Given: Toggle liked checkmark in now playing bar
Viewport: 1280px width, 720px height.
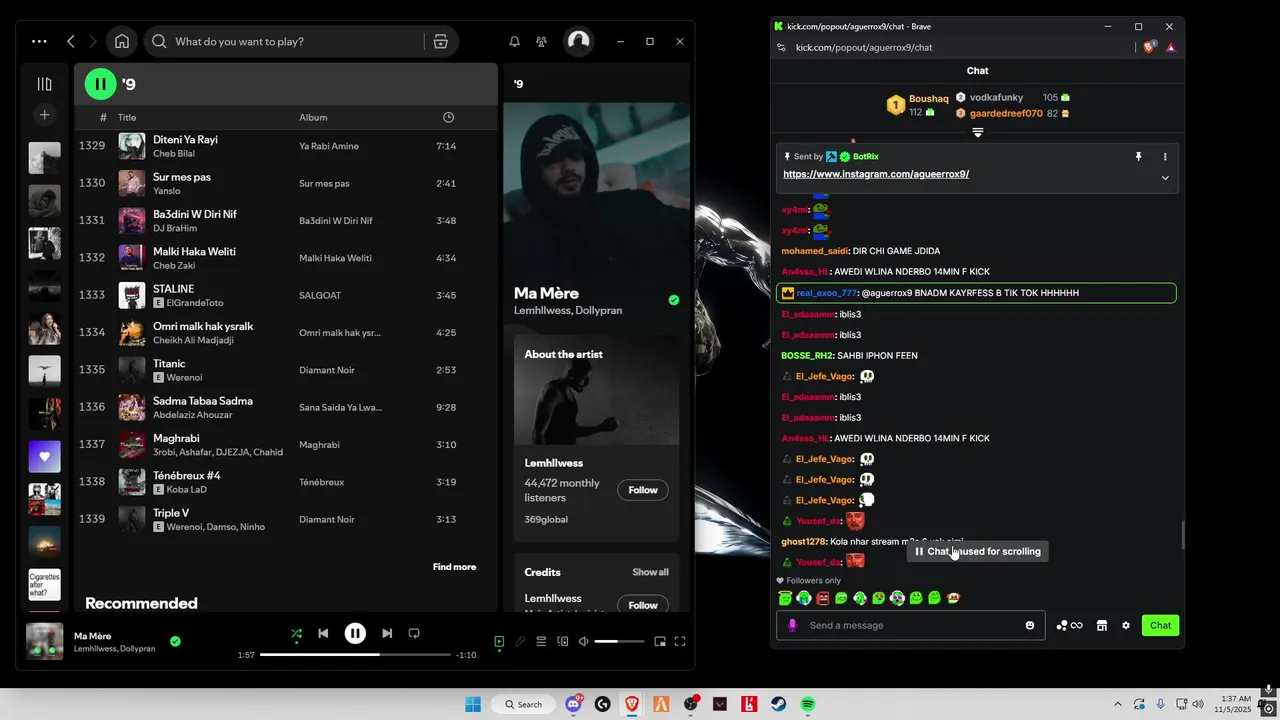Looking at the screenshot, I should (175, 641).
